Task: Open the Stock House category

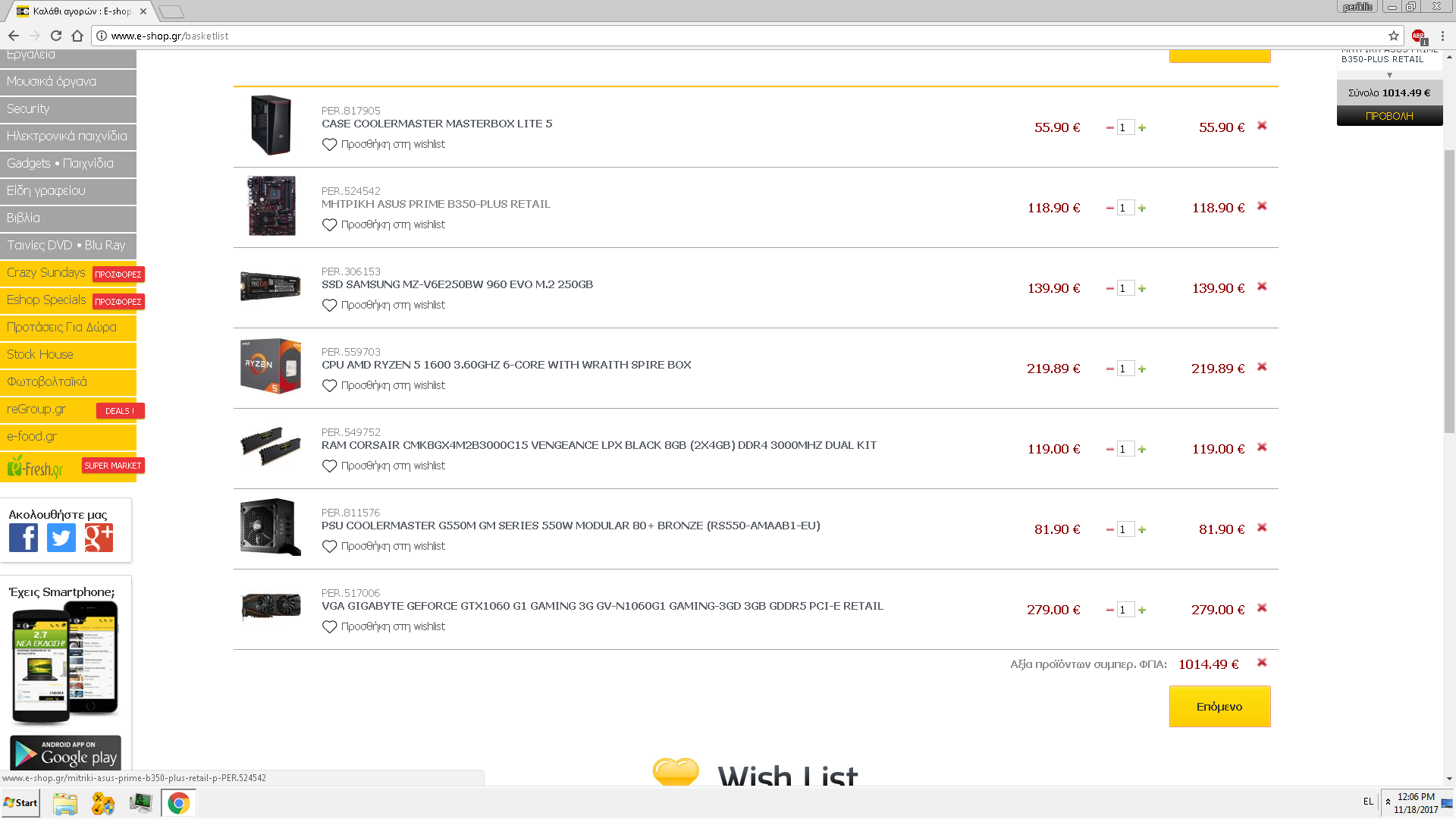Action: pyautogui.click(x=40, y=355)
